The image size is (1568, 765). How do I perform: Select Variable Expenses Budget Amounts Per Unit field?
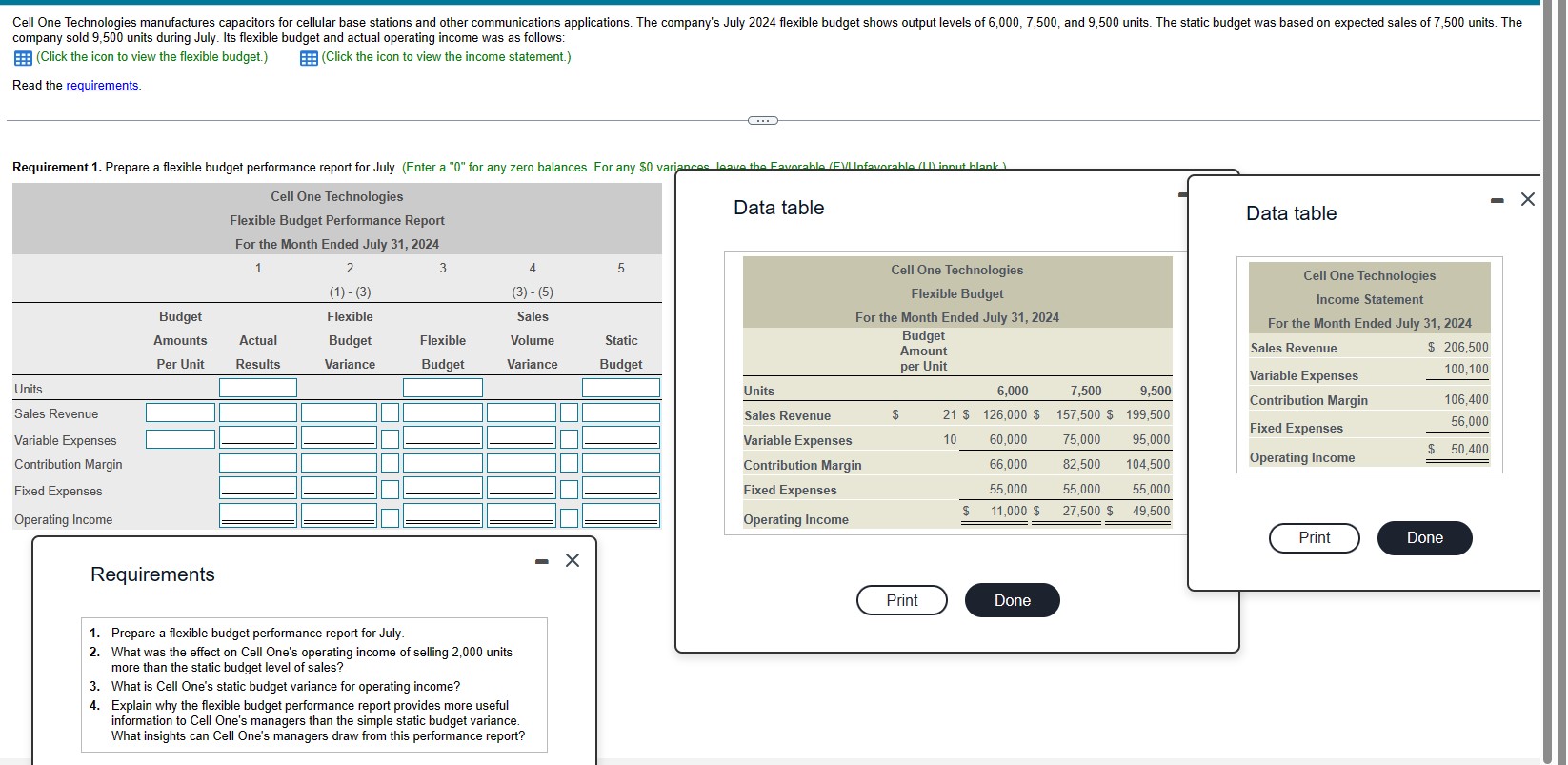click(x=180, y=439)
